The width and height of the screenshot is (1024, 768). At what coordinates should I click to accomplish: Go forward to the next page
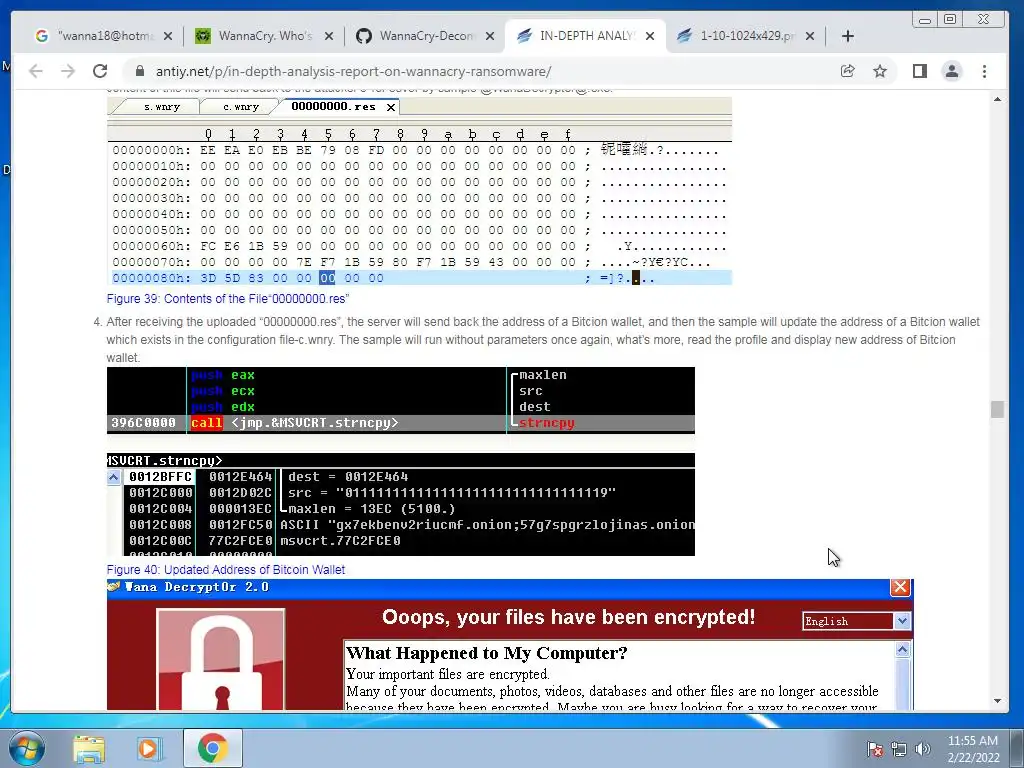click(x=68, y=71)
